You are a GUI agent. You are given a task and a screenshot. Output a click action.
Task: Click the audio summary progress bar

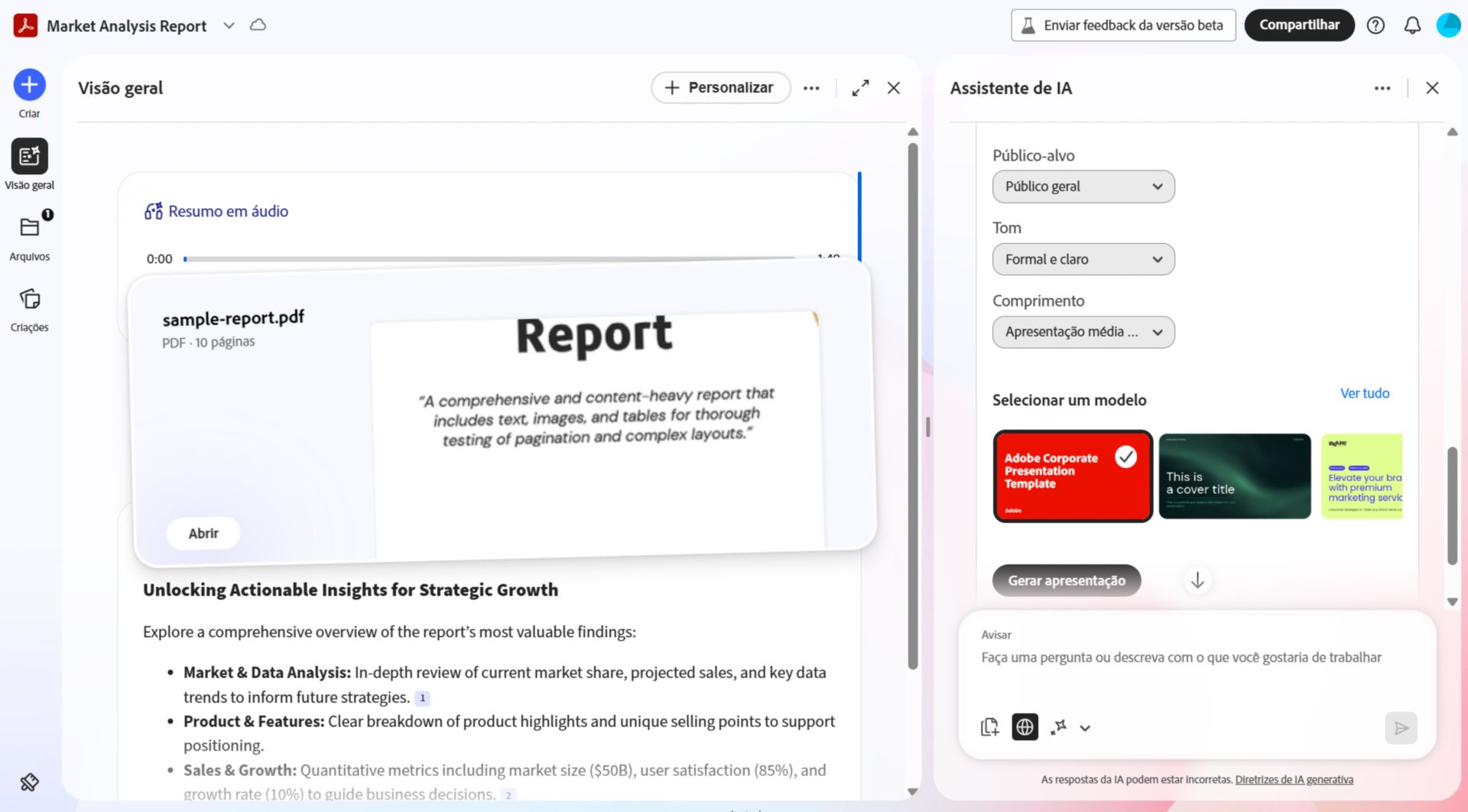tap(489, 259)
